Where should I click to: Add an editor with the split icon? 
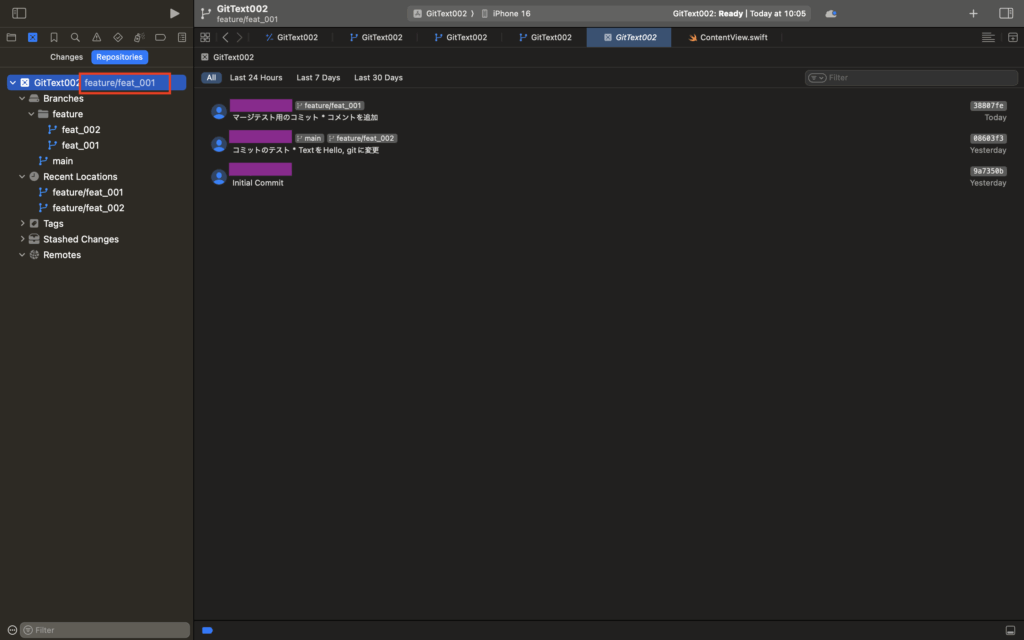[1012, 37]
